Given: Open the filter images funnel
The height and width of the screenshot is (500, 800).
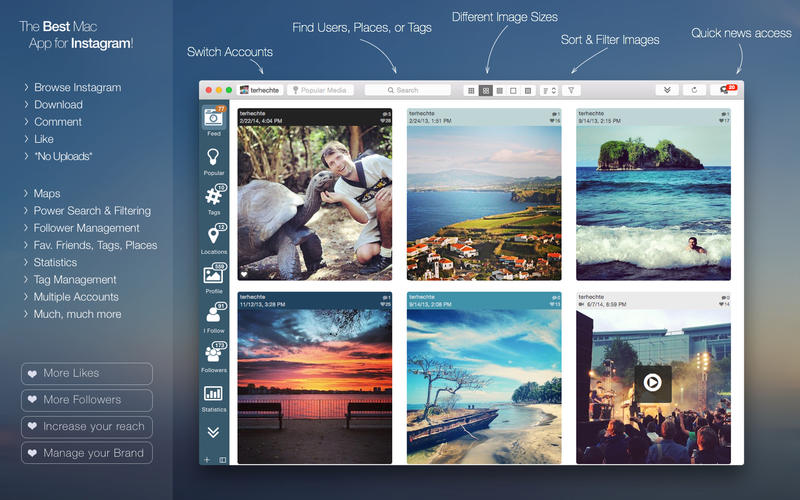Looking at the screenshot, I should (571, 90).
